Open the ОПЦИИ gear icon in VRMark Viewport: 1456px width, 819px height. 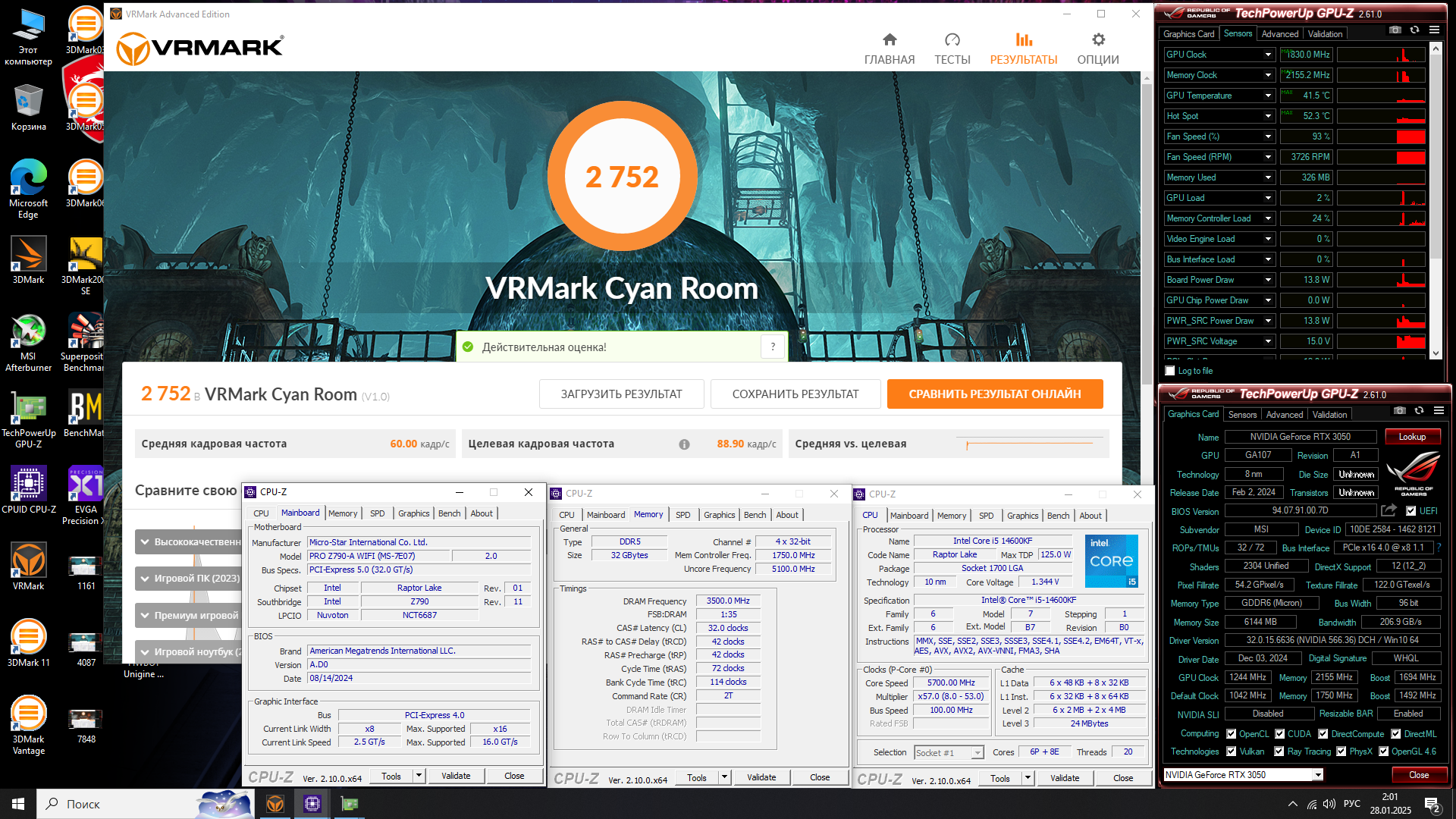pos(1098,39)
